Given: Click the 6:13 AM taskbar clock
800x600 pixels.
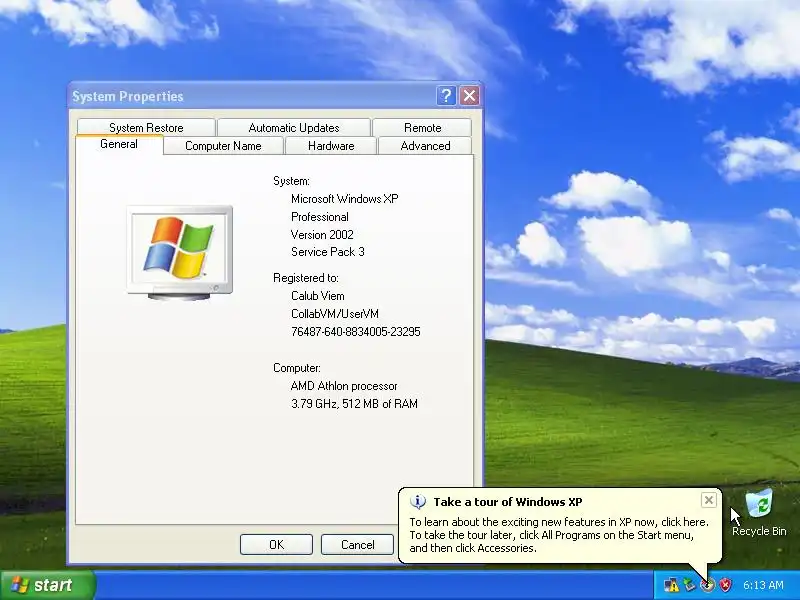Looking at the screenshot, I should pyautogui.click(x=763, y=585).
